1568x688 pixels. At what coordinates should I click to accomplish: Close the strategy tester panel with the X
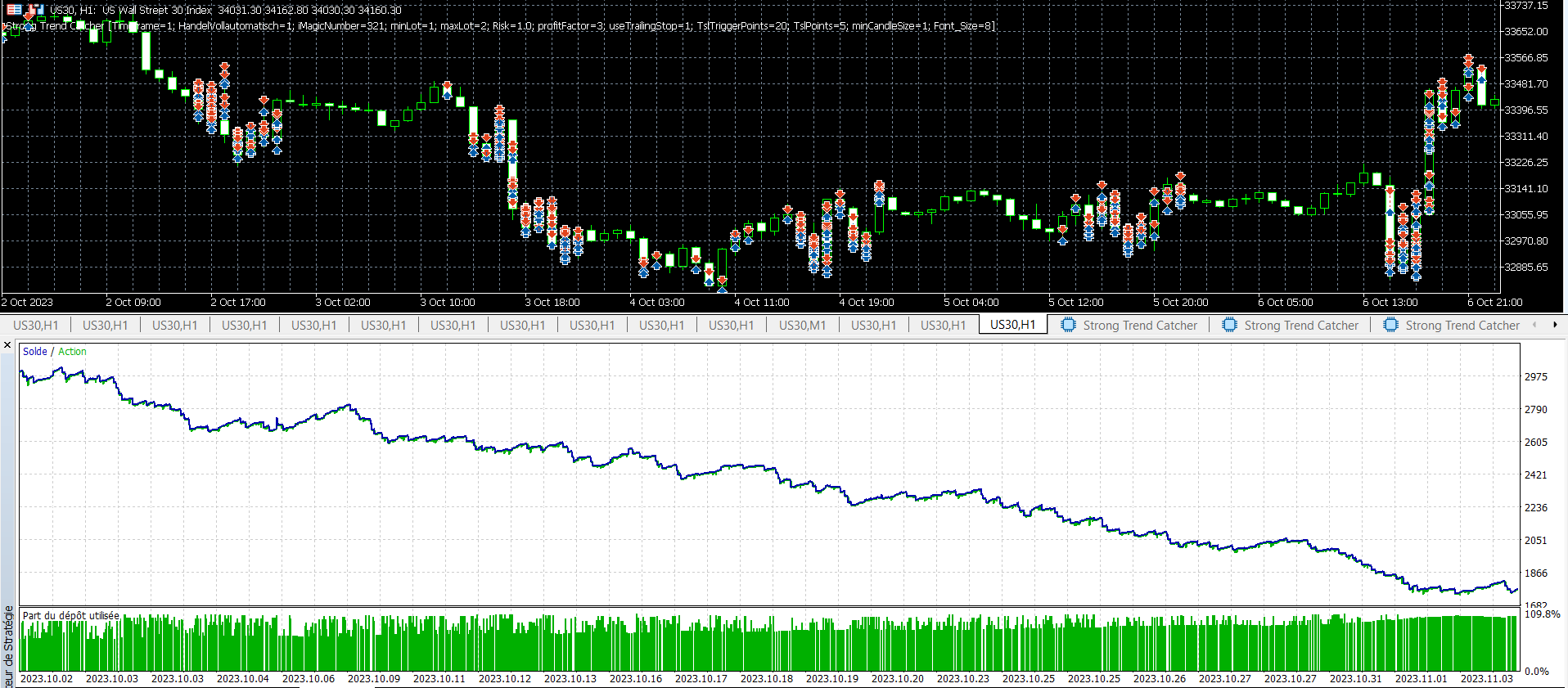click(x=7, y=345)
